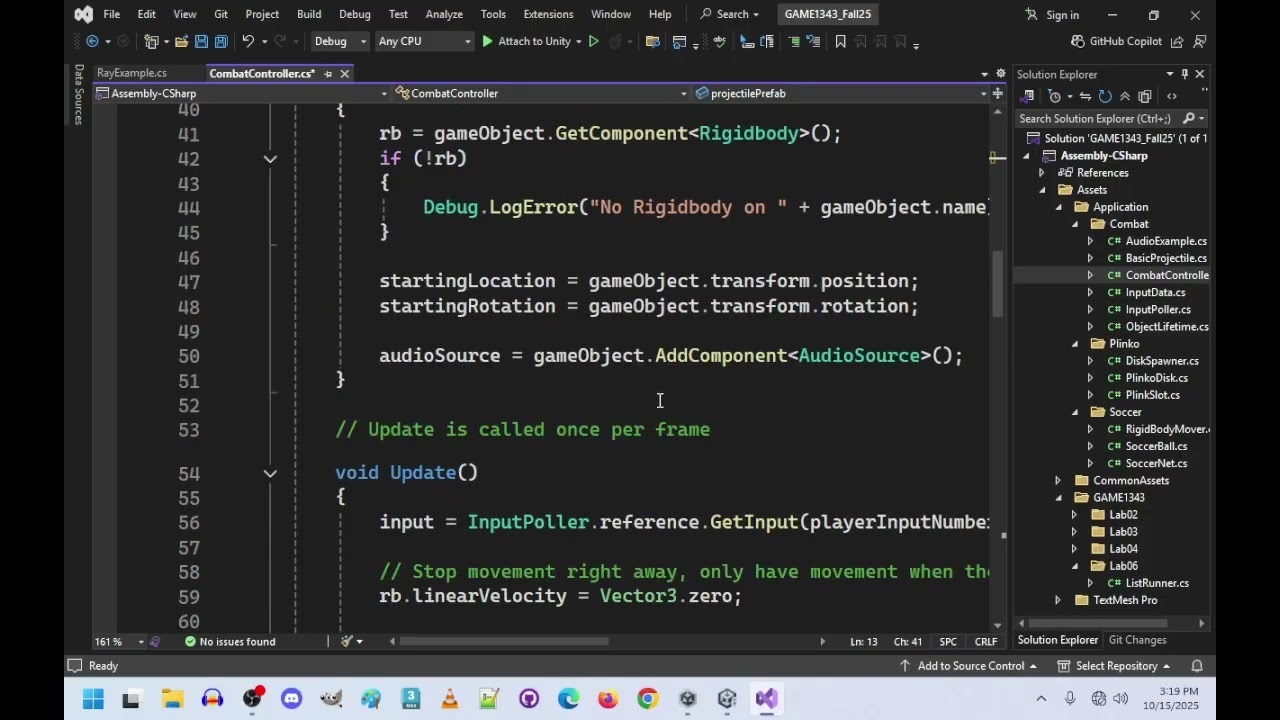The image size is (1280, 720).
Task: Sync with active document in Solution Explorer
Action: (1085, 96)
